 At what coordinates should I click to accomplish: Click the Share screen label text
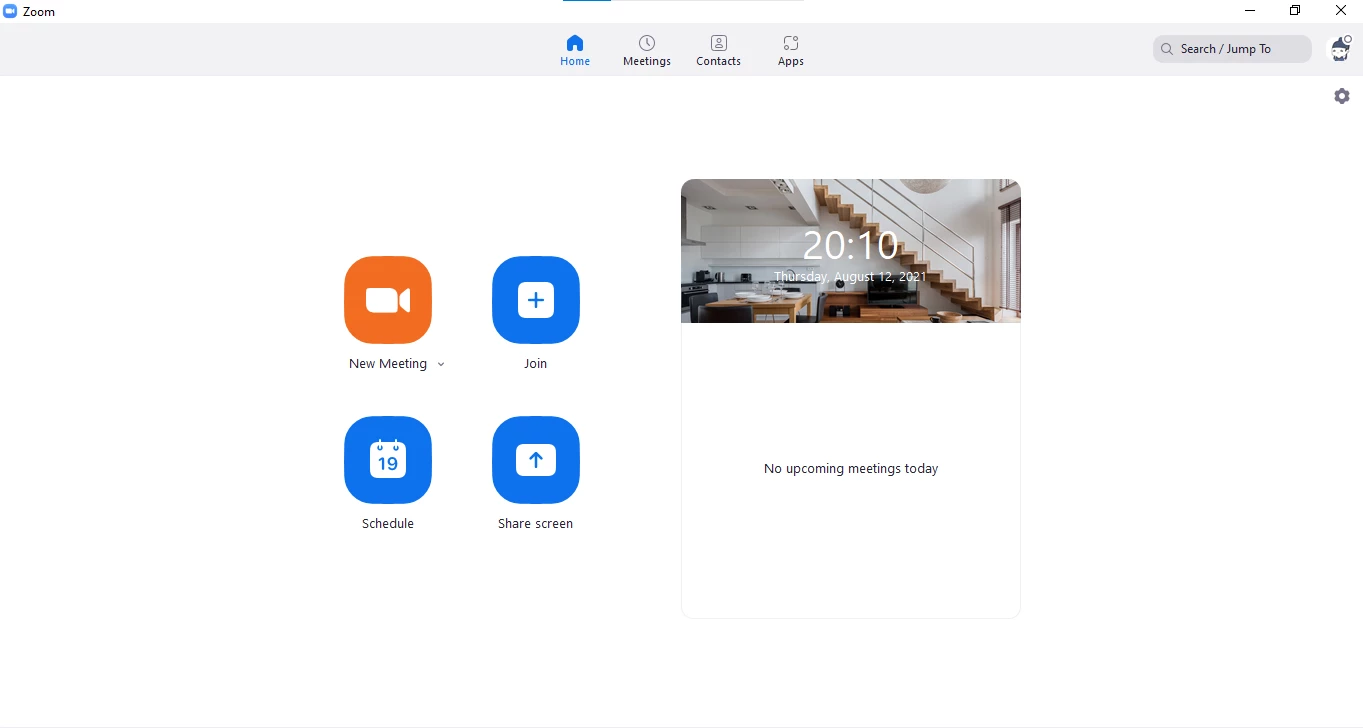tap(536, 524)
